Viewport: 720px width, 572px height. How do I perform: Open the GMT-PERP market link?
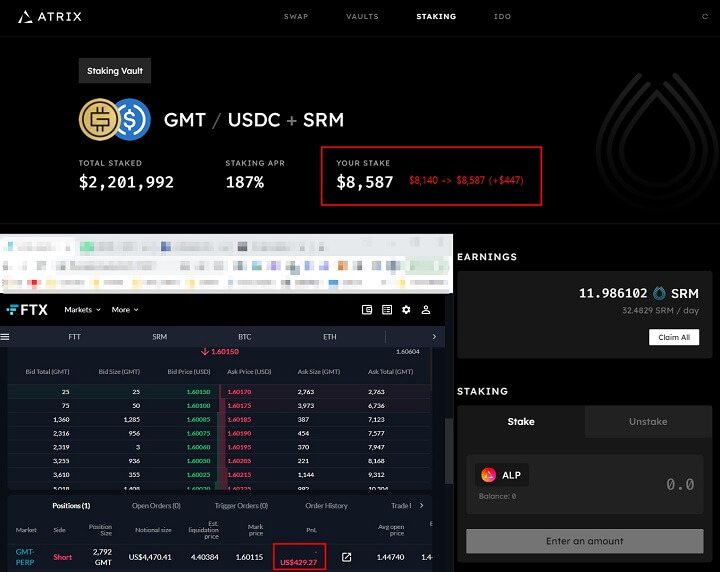pyautogui.click(x=25, y=557)
